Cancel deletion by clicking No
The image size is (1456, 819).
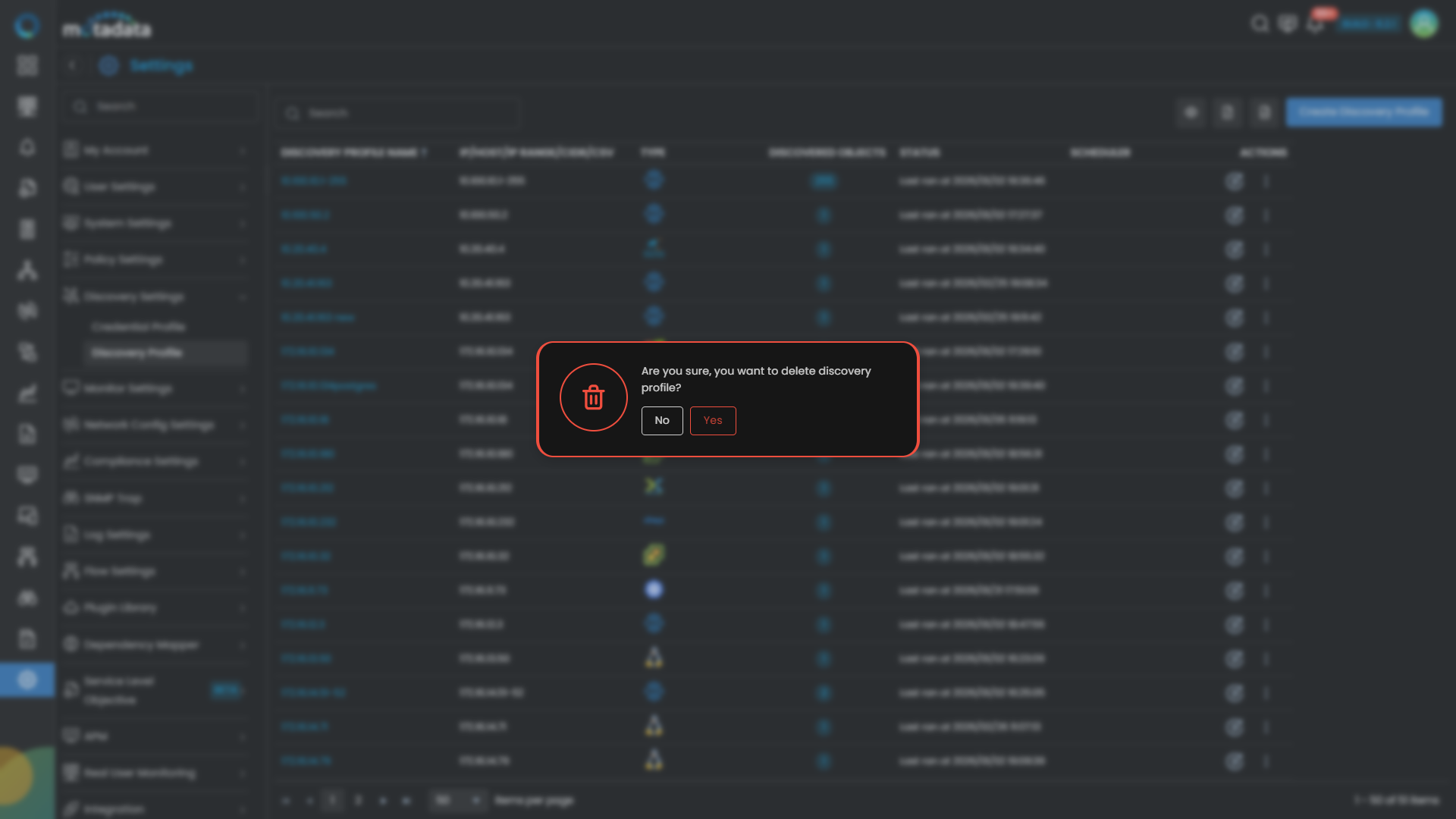pos(661,420)
